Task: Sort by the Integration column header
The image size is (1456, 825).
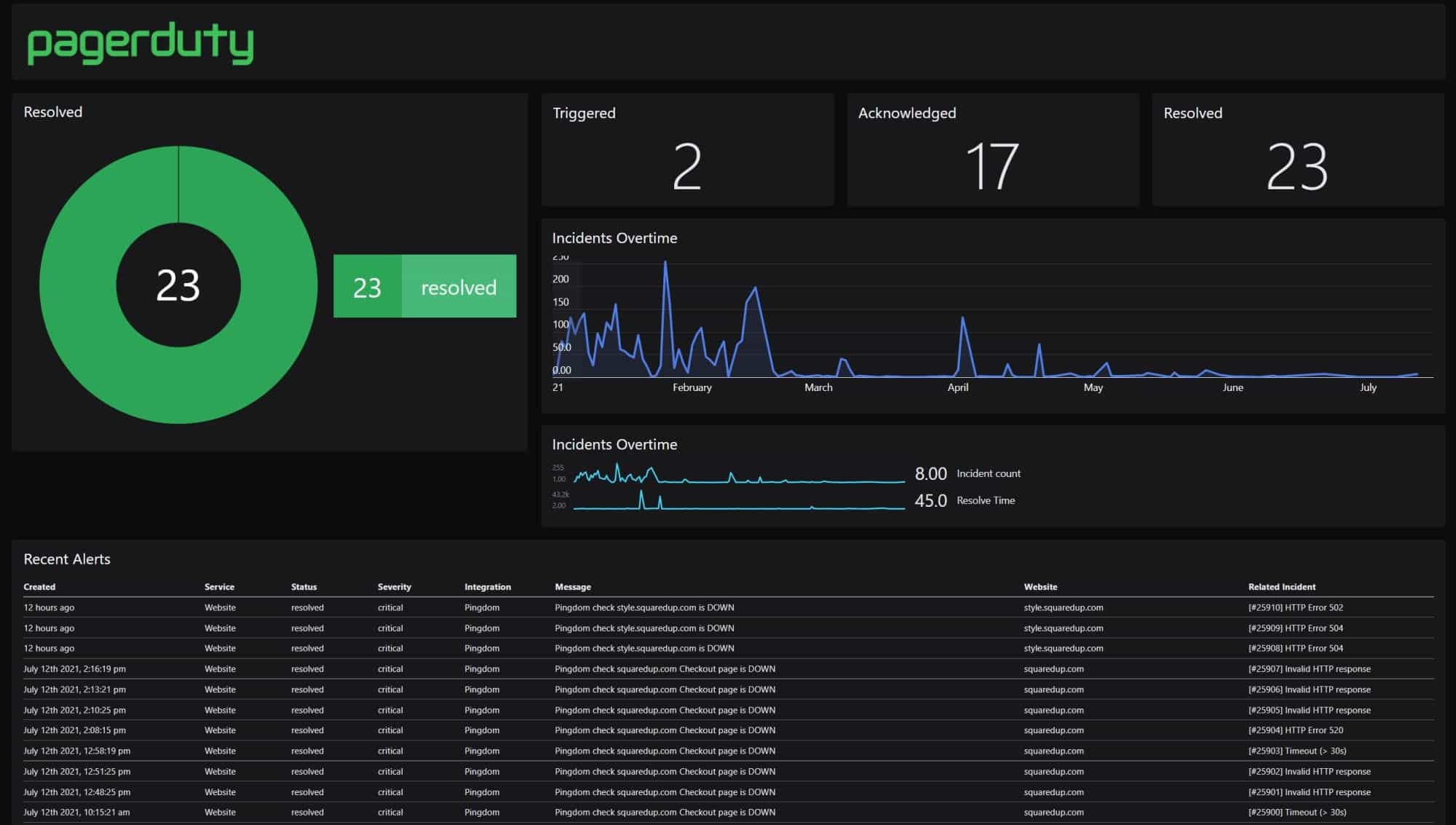Action: point(487,586)
